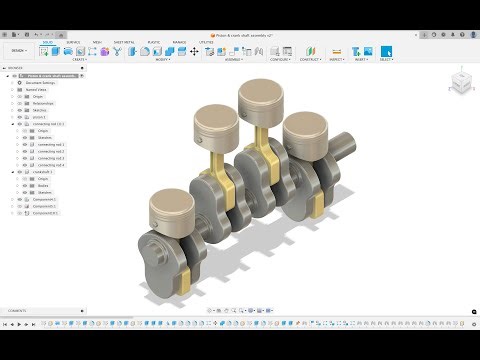The image size is (480, 360).
Task: Switch to the SOLID tab
Action: coord(48,42)
